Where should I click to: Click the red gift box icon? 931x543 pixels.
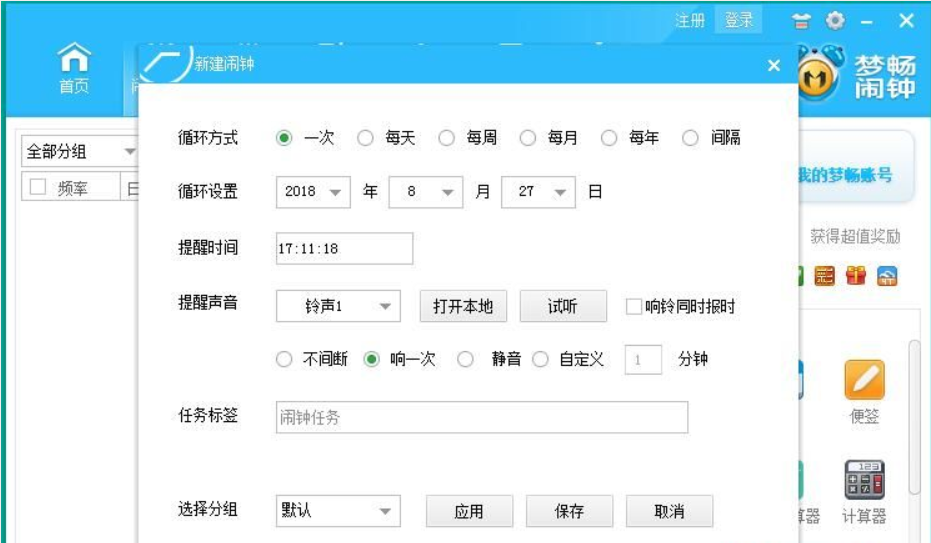pos(856,275)
